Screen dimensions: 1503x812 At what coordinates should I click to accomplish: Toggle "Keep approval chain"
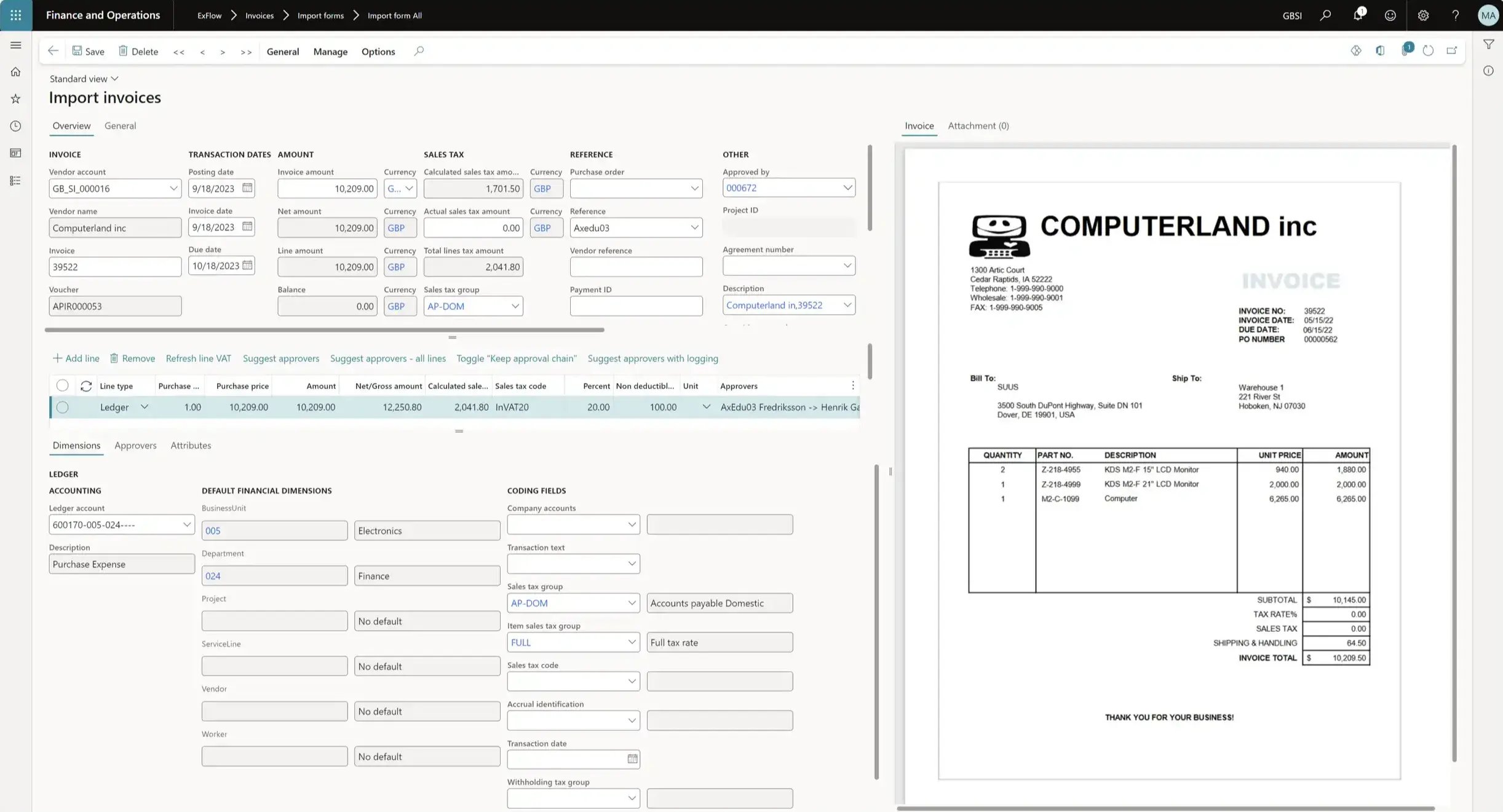tap(516, 358)
